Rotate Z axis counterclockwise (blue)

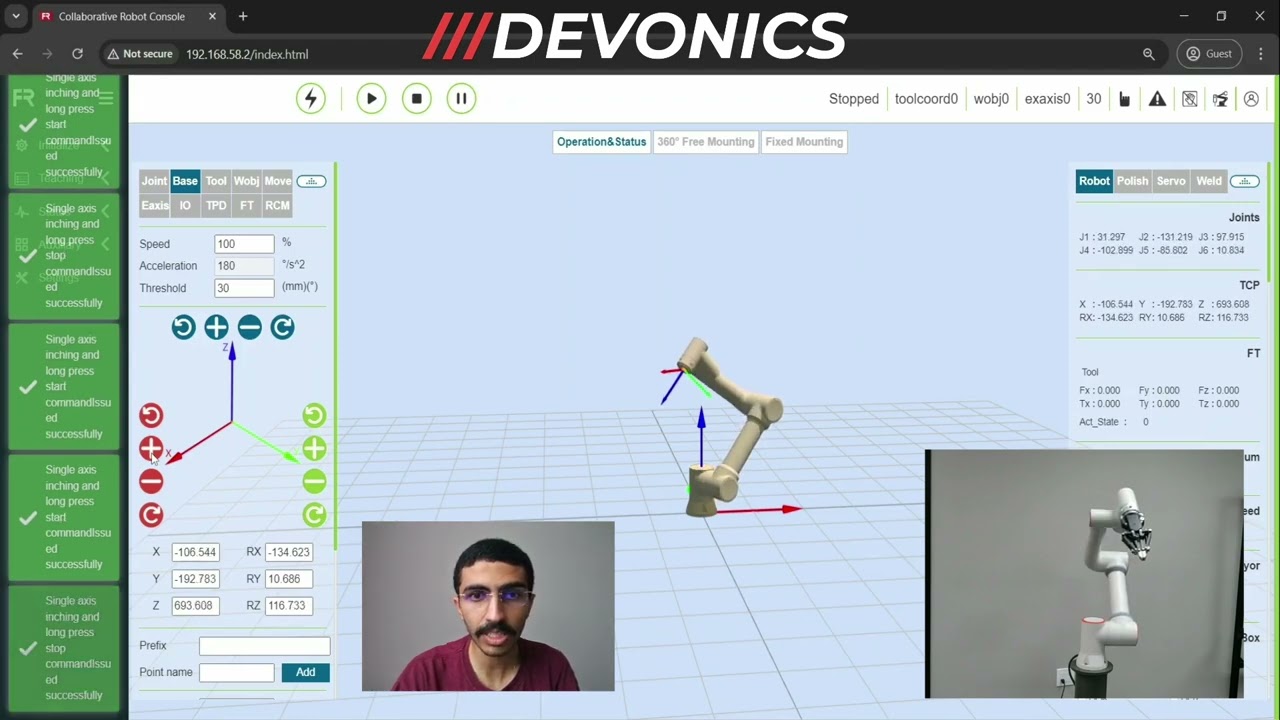point(183,327)
